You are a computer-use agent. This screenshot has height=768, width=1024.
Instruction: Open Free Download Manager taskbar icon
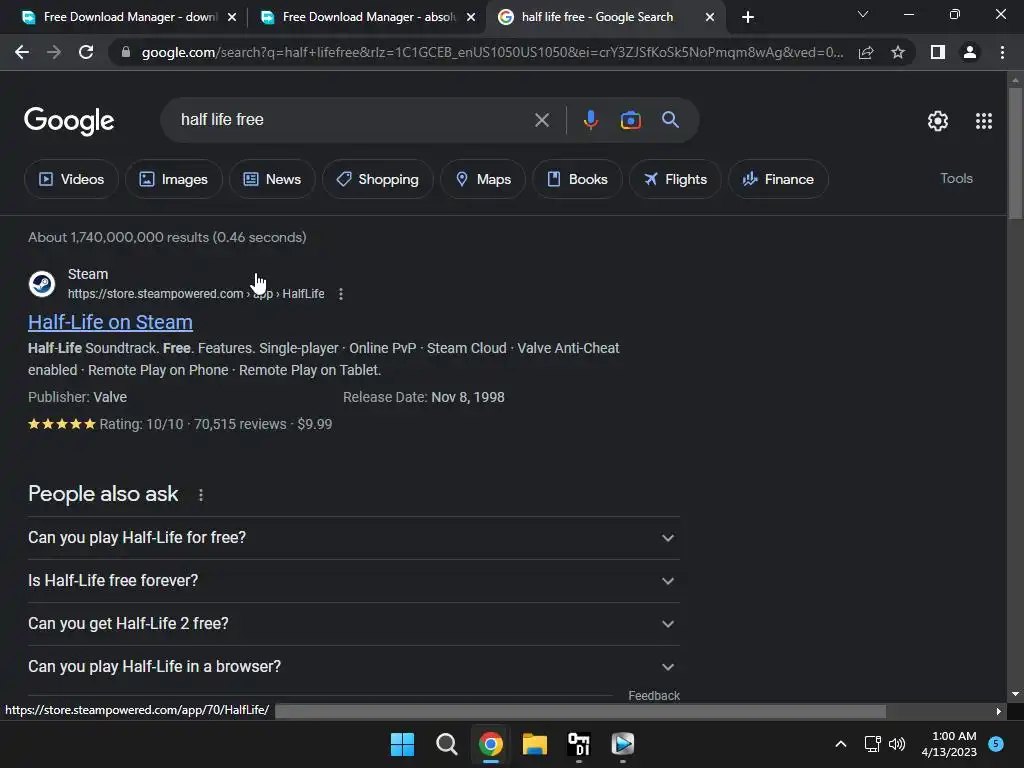click(x=622, y=744)
